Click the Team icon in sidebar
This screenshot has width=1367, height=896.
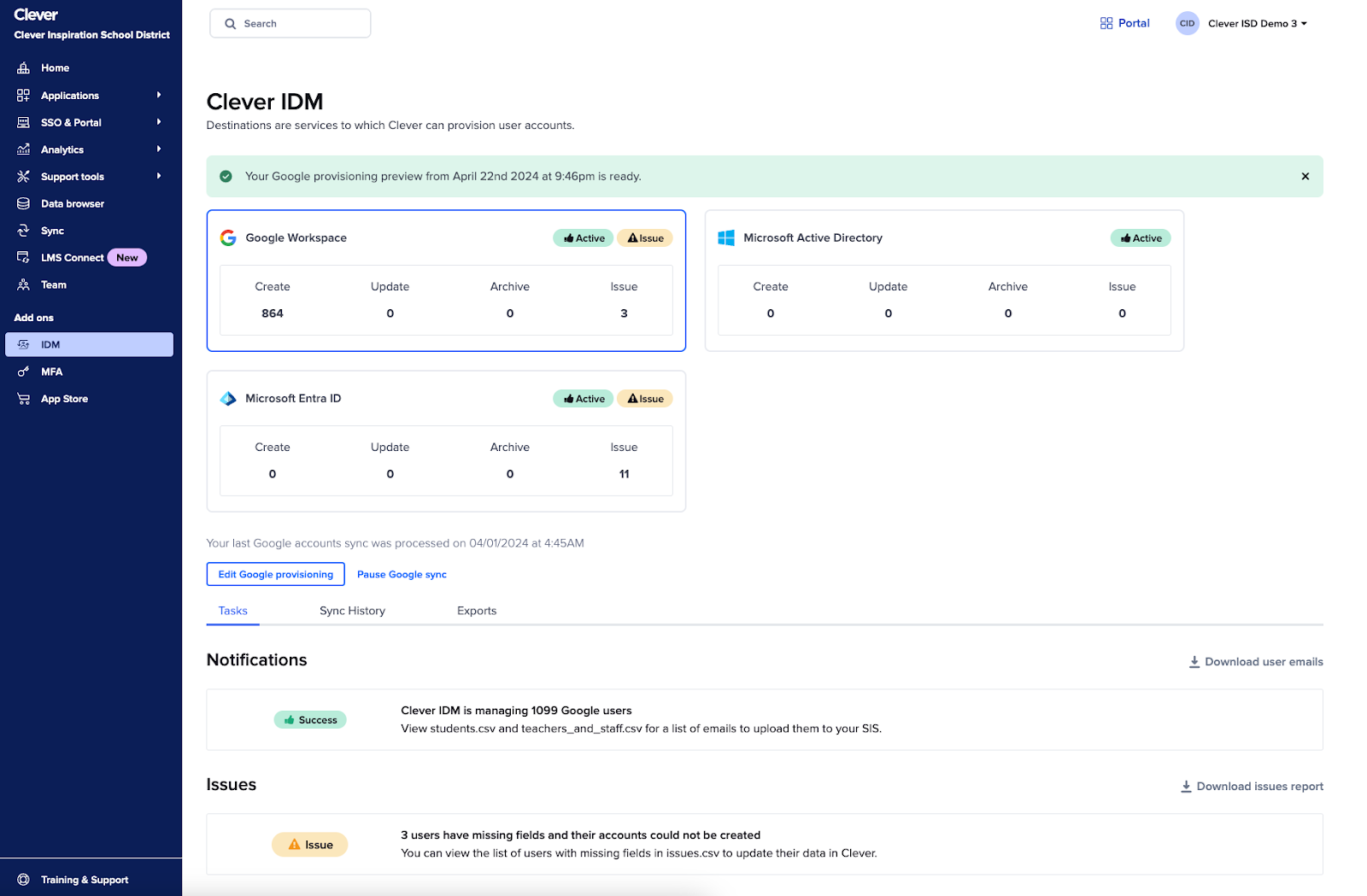[24, 285]
